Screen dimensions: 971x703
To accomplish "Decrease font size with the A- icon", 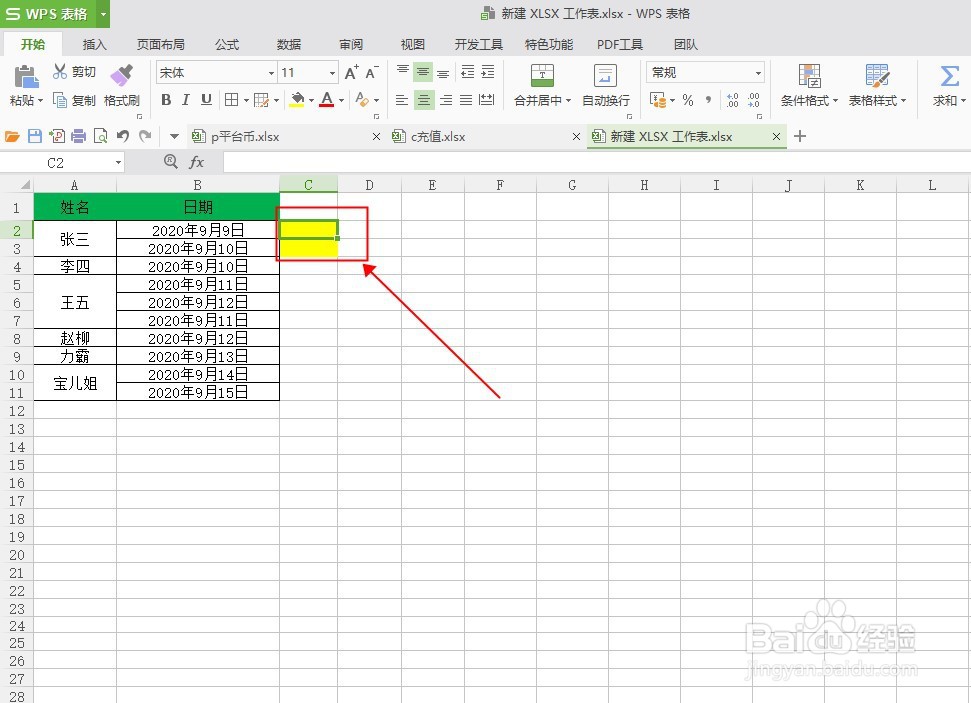I will (x=372, y=72).
